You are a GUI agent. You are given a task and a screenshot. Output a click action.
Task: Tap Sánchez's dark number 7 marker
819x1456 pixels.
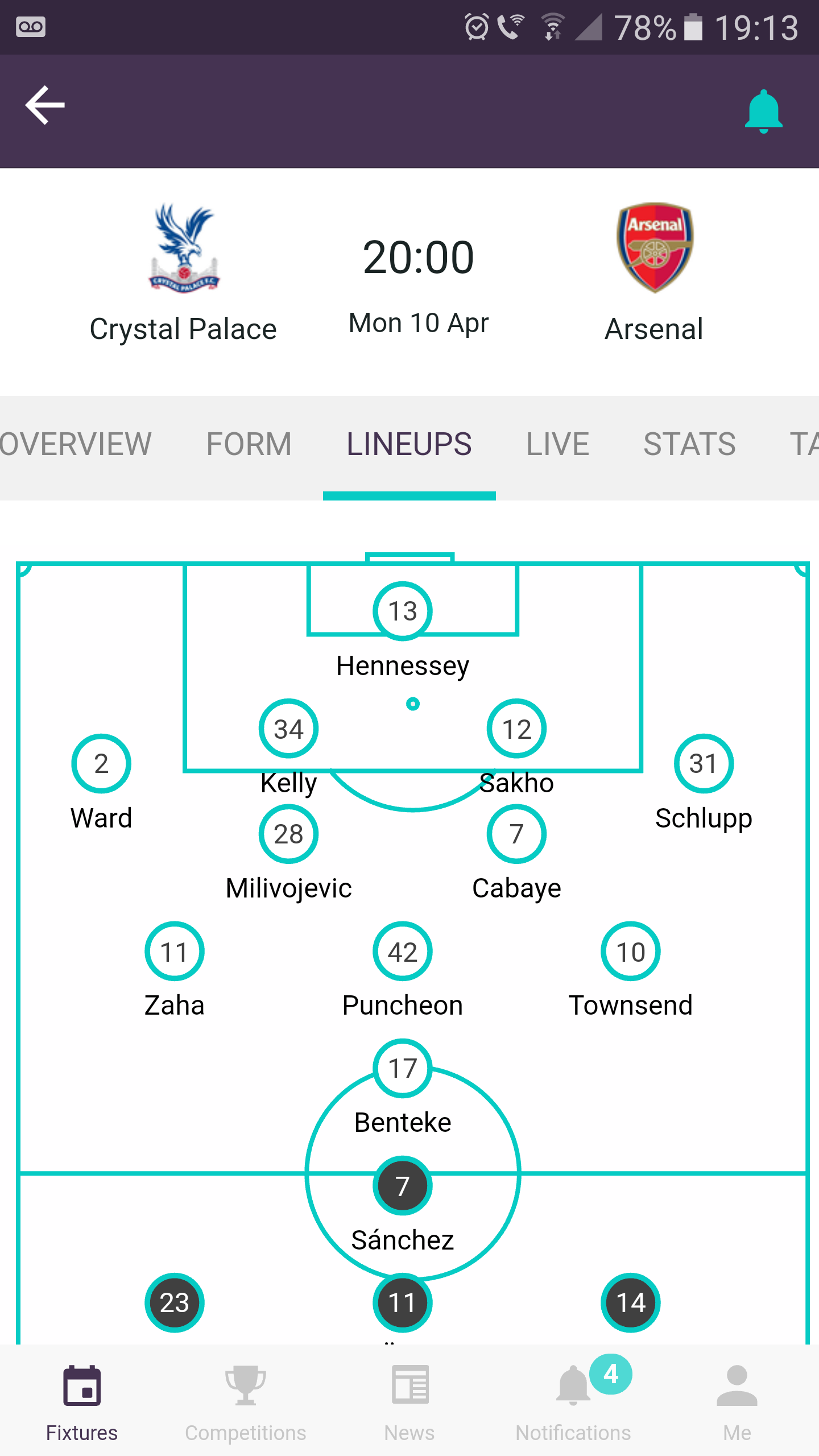click(x=403, y=1186)
